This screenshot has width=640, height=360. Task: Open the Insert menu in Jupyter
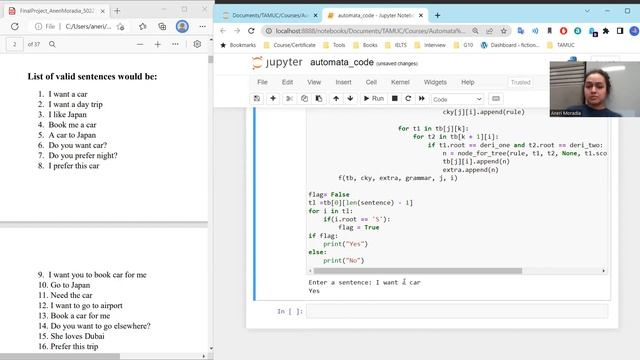tap(343, 82)
